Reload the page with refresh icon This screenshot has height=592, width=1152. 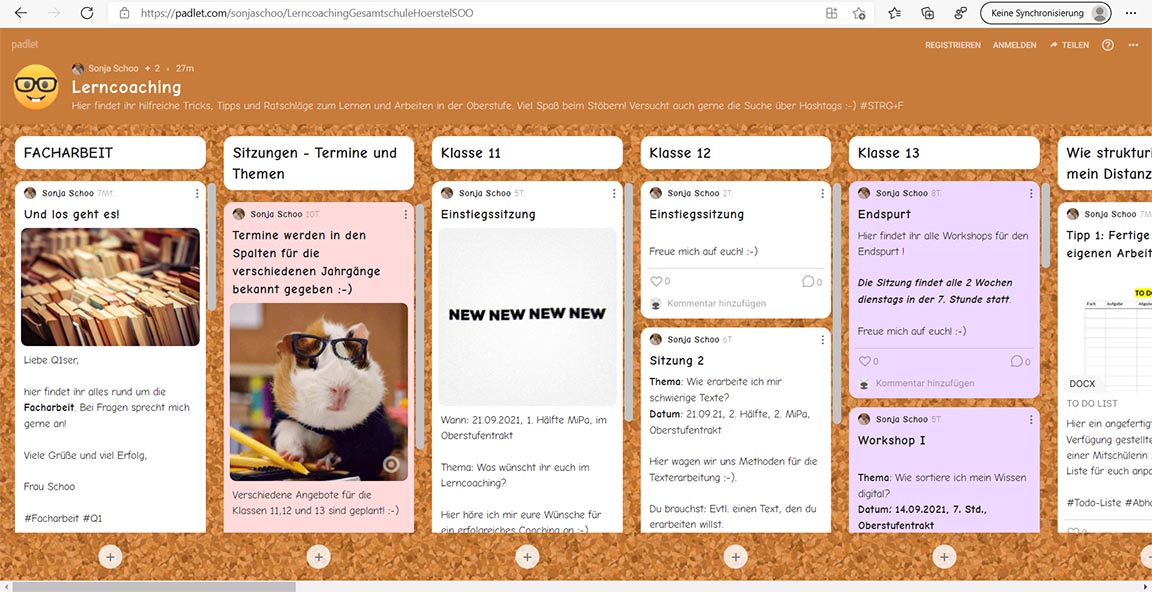pos(87,13)
